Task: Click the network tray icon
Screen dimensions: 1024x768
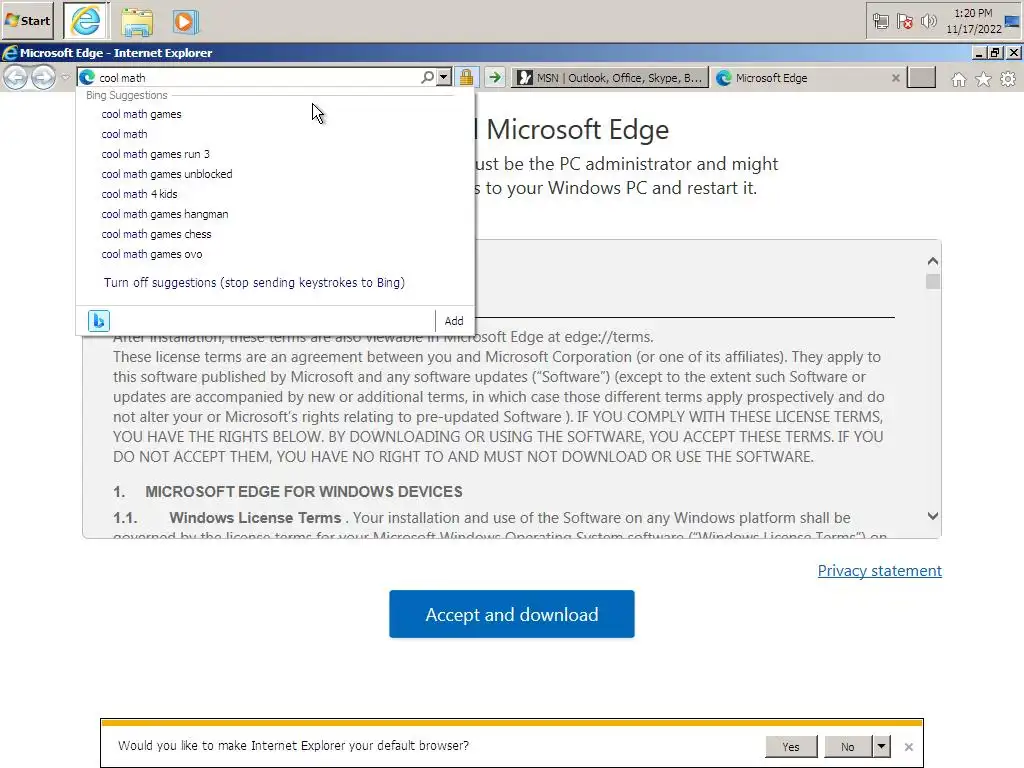Action: tap(880, 22)
